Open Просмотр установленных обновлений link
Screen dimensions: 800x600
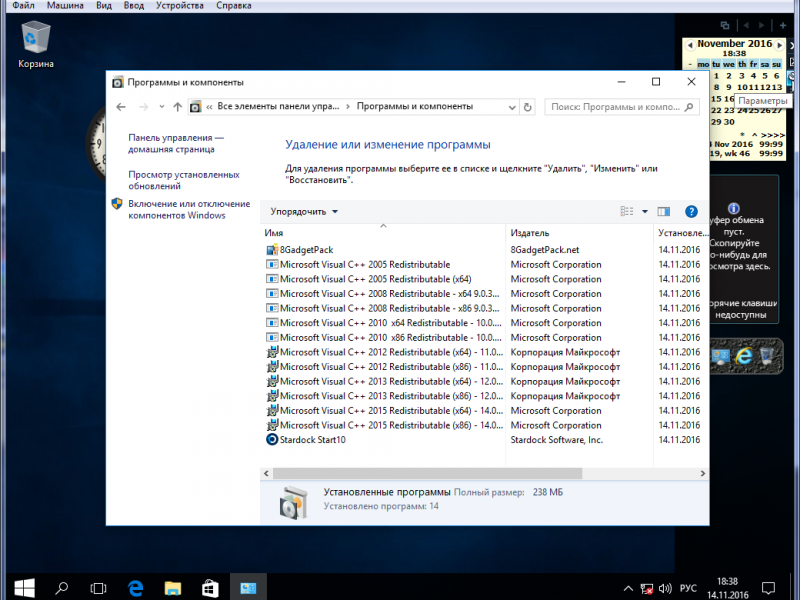[184, 180]
